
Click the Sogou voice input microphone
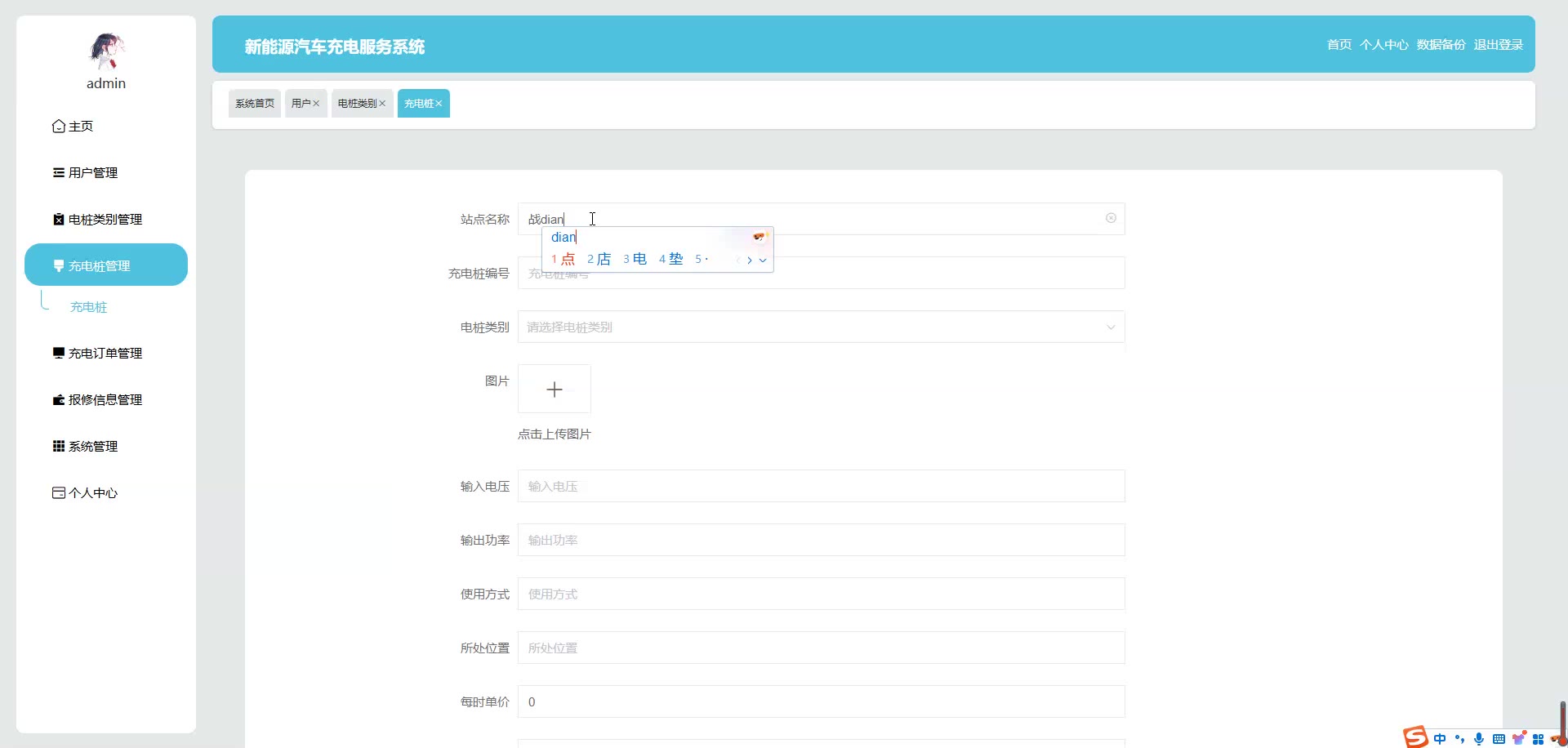pos(1479,739)
